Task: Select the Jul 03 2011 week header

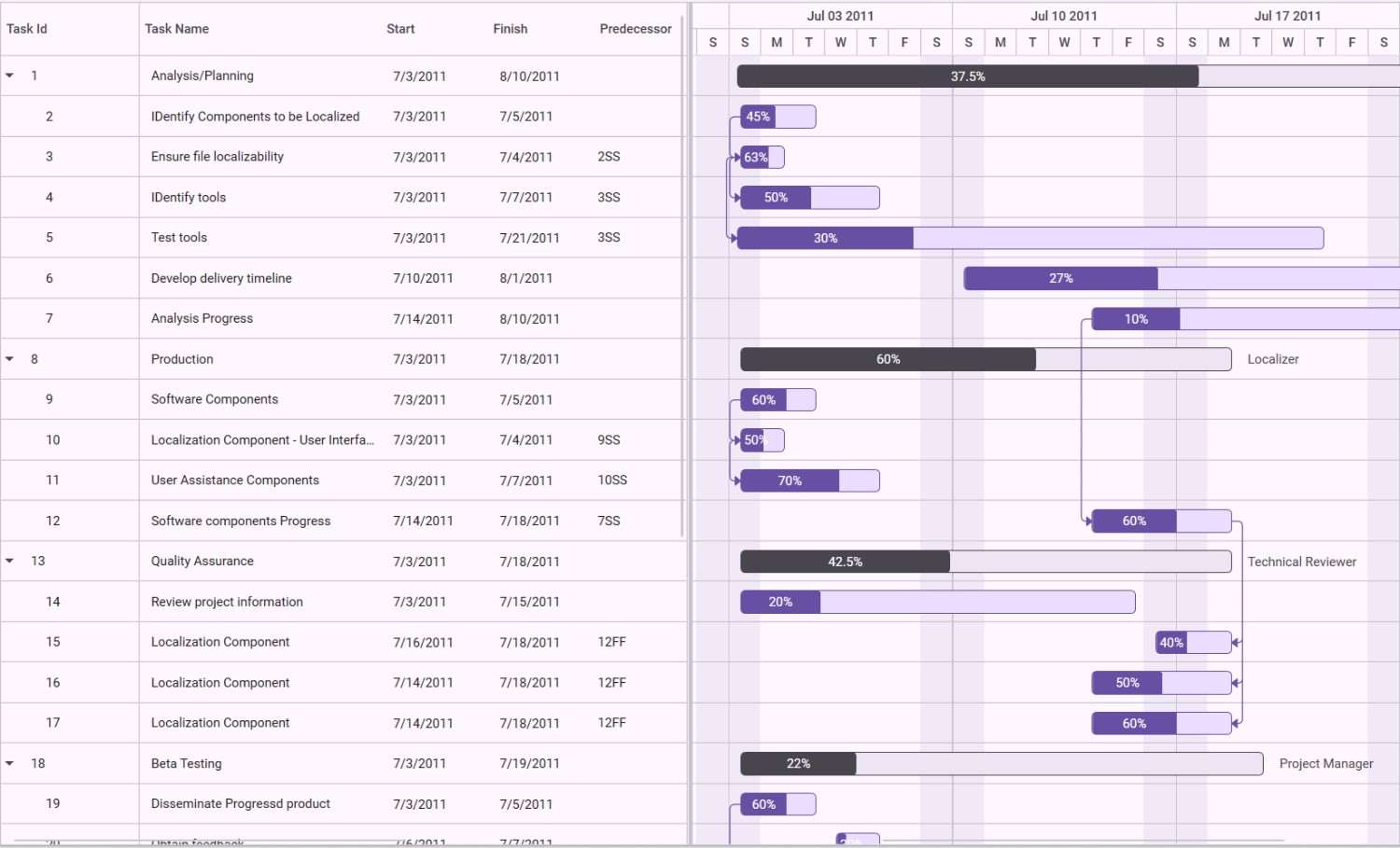Action: click(840, 16)
